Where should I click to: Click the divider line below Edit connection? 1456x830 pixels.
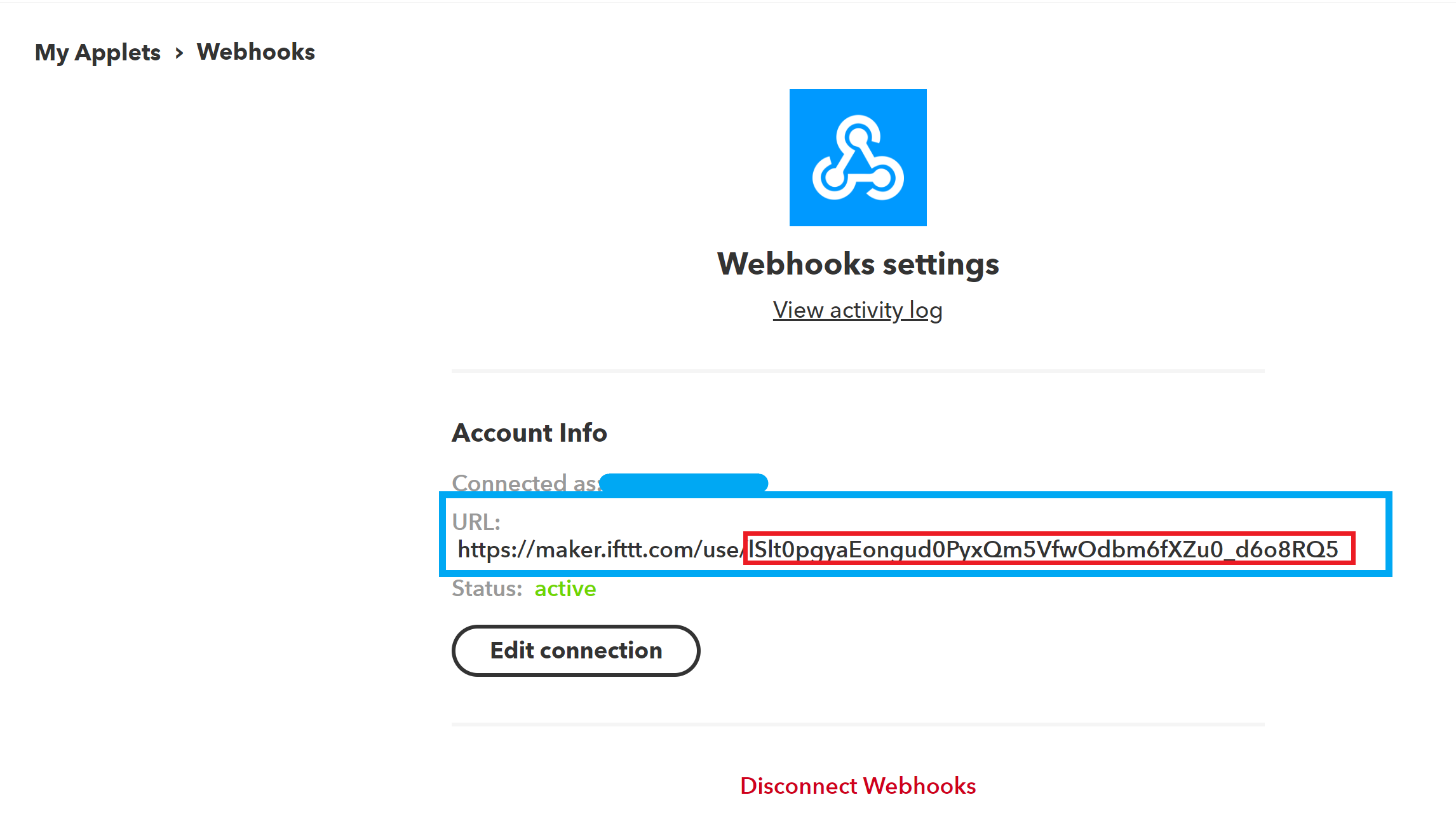[x=858, y=724]
